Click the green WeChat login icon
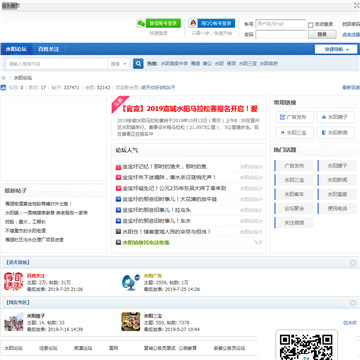 point(141,23)
